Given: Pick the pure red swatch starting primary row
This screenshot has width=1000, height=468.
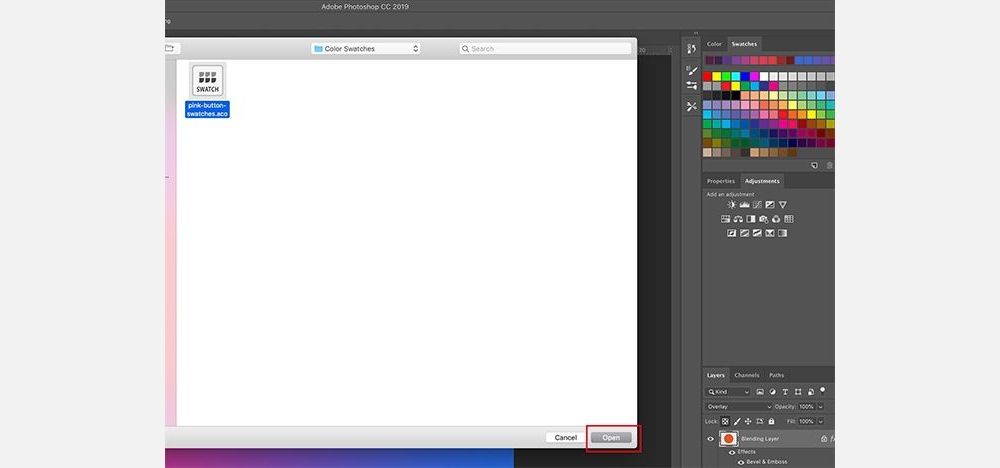Looking at the screenshot, I should 707,77.
